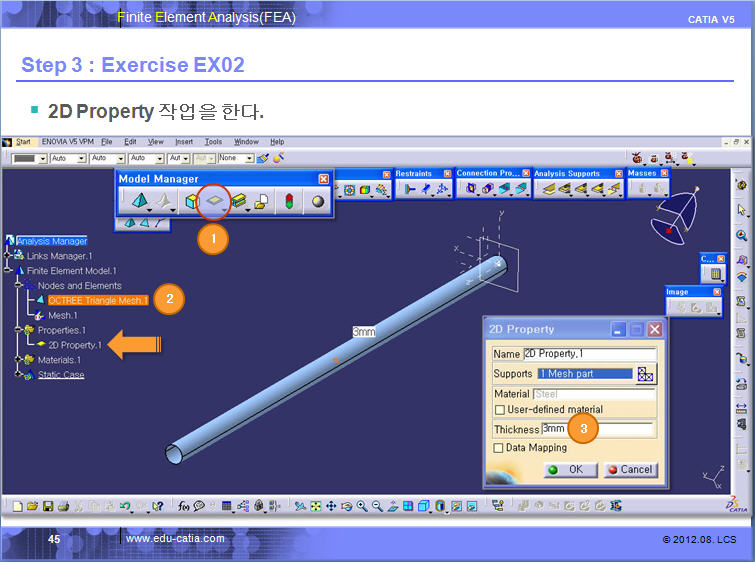Viewport: 755px width, 562px height.
Task: Click the 3D Property cube icon
Action: (x=190, y=200)
